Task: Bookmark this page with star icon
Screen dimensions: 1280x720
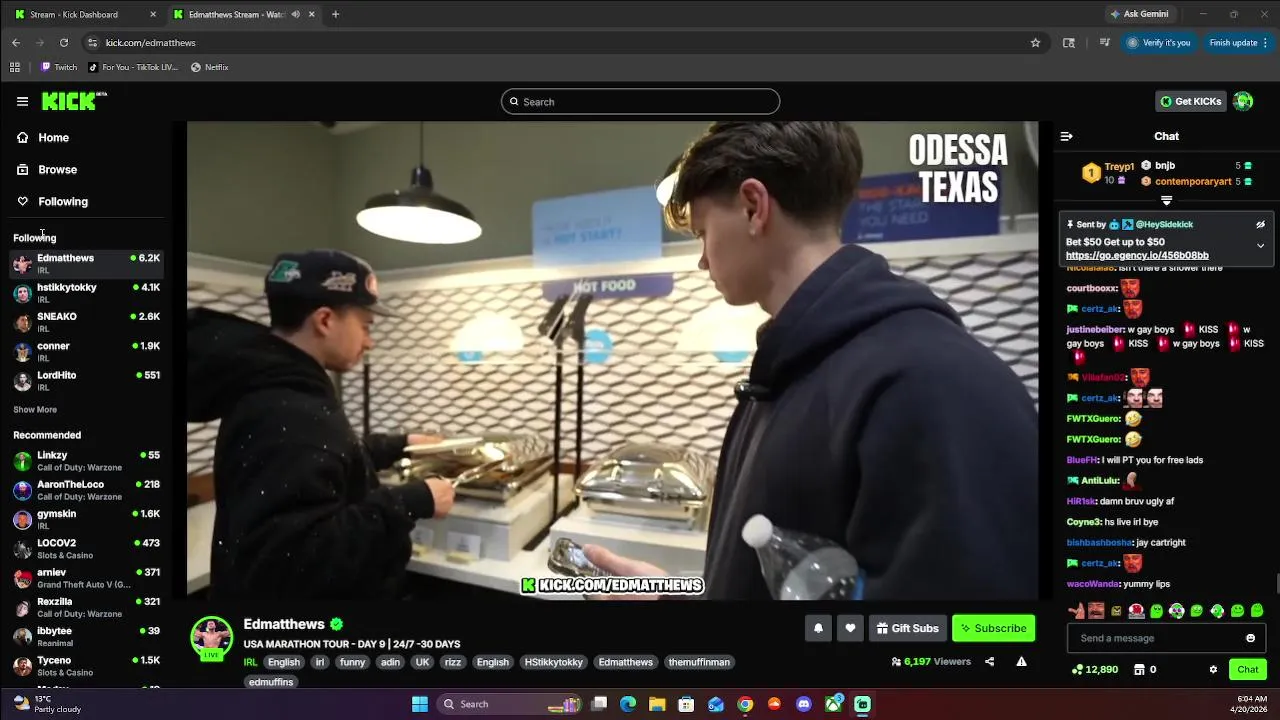Action: (x=1035, y=43)
